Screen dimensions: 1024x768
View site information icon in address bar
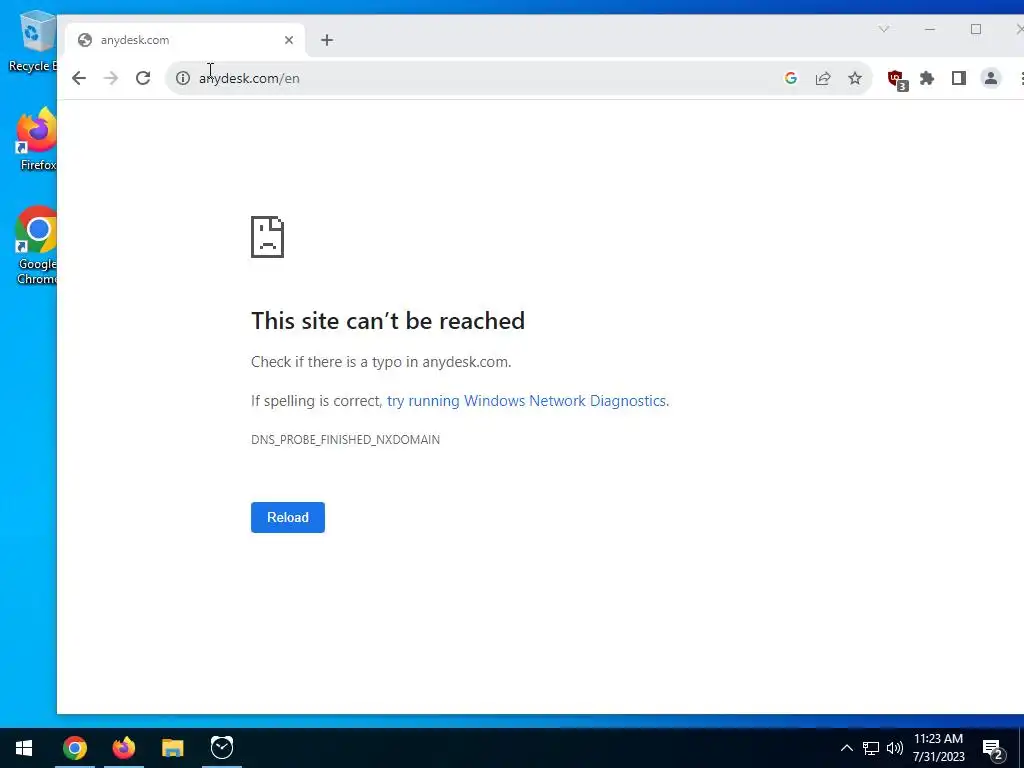(x=183, y=78)
